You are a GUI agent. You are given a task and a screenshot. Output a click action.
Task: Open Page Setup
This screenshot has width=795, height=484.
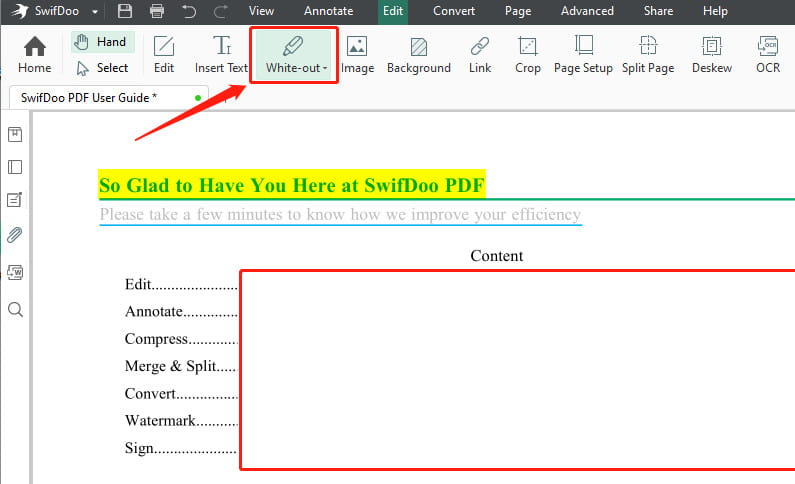[584, 55]
